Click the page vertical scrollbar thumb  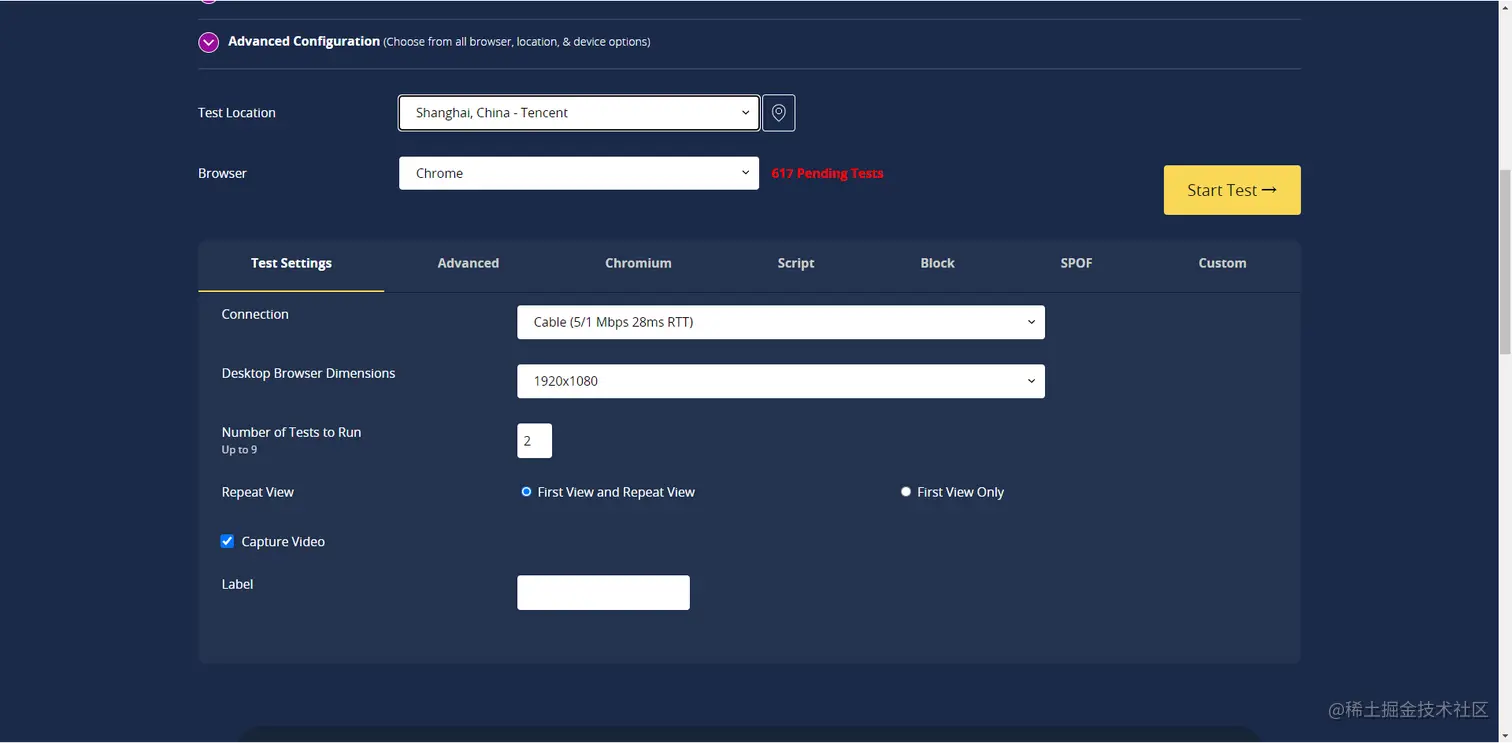(x=1504, y=262)
